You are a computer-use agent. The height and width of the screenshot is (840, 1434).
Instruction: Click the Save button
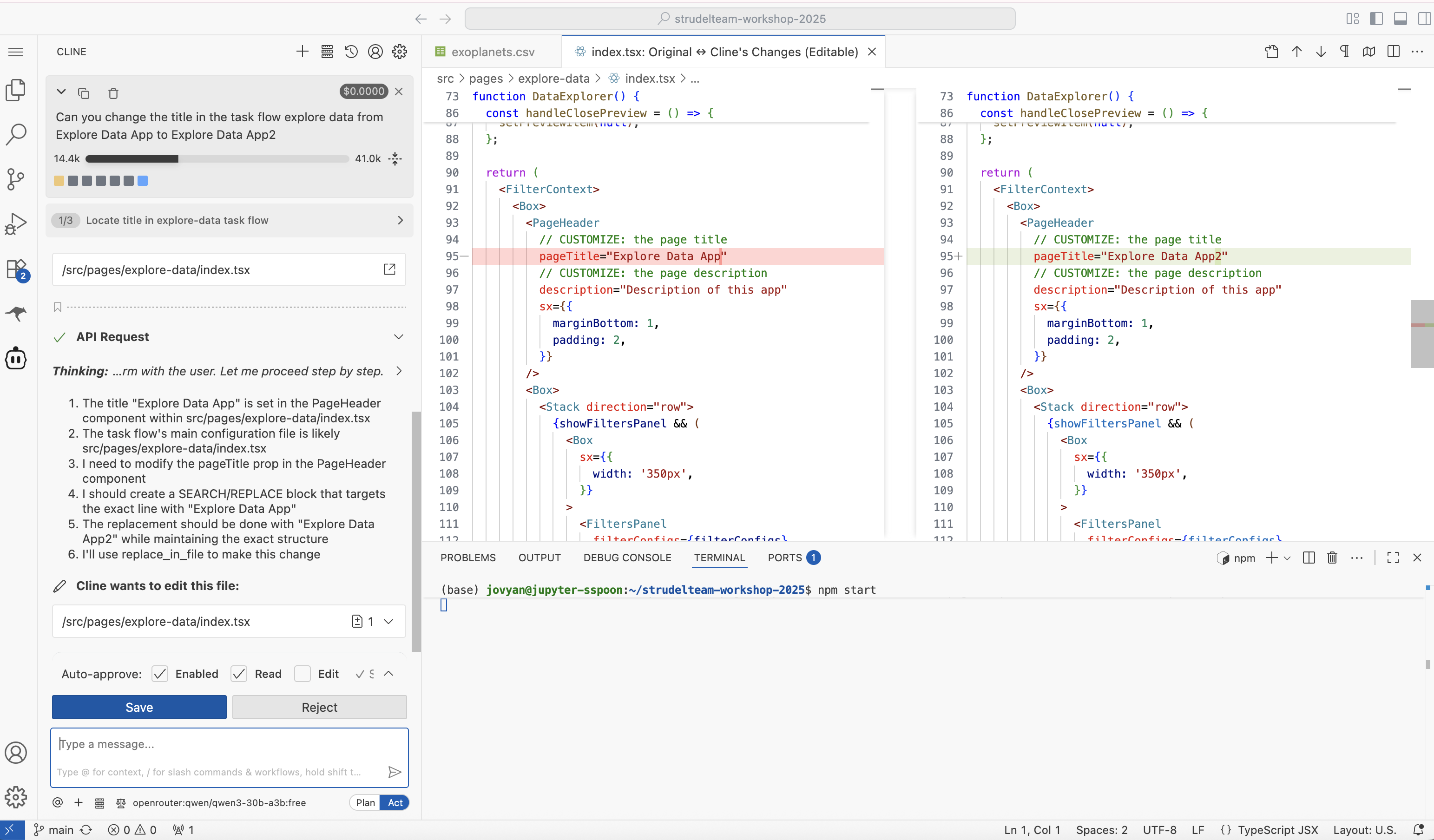point(139,708)
